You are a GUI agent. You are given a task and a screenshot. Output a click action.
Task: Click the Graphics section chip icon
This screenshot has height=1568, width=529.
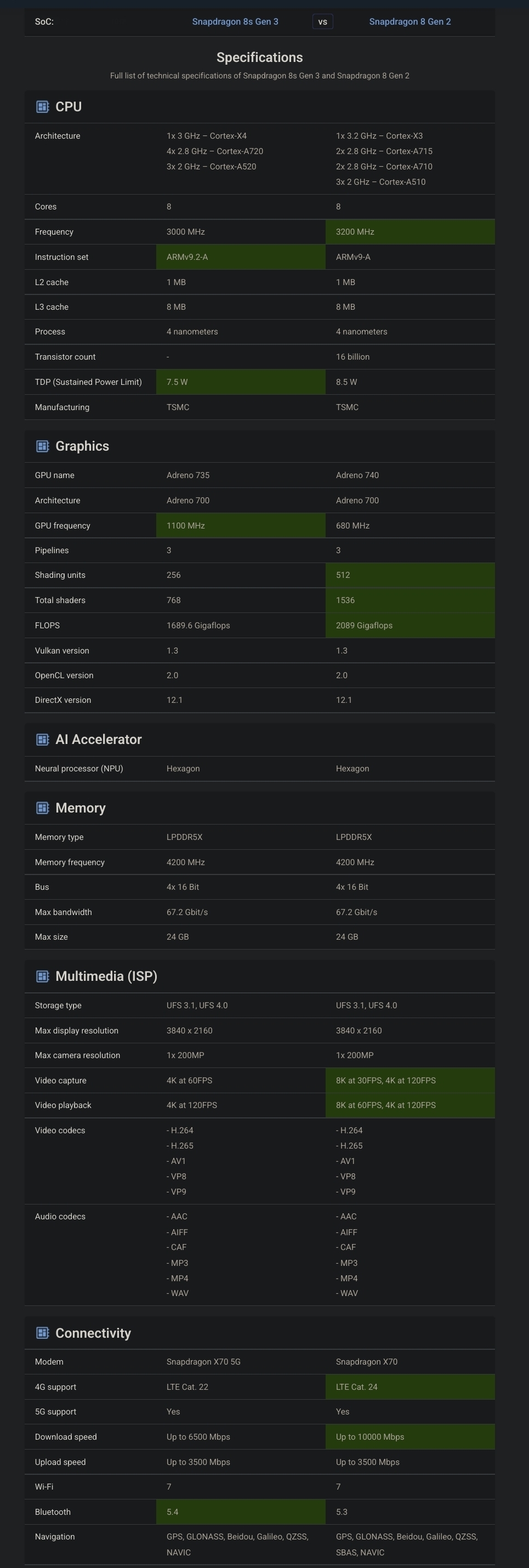tap(43, 446)
